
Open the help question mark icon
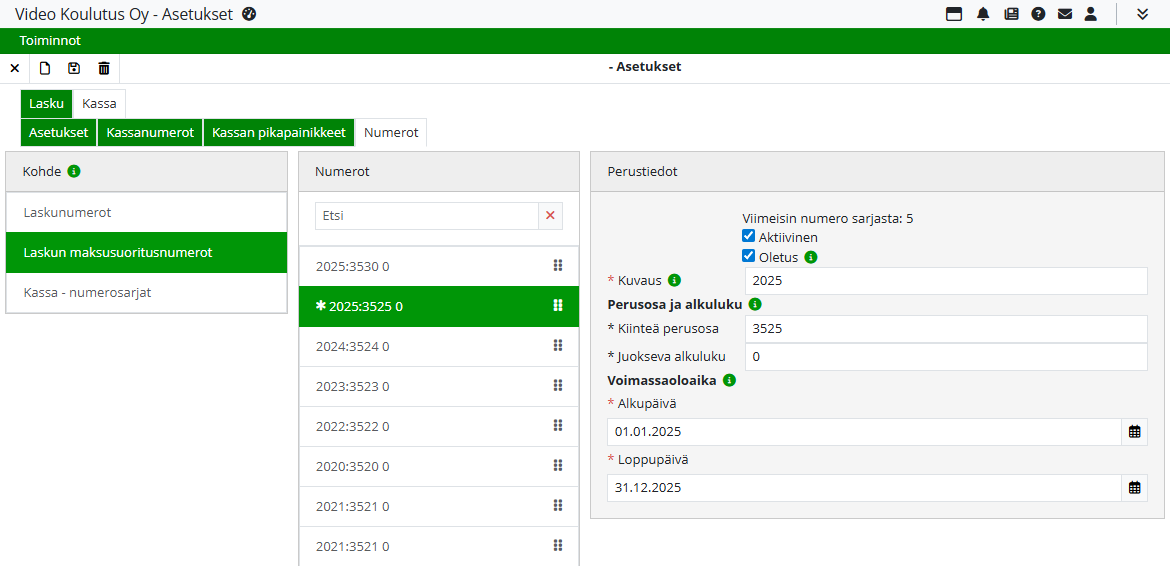(x=1039, y=14)
